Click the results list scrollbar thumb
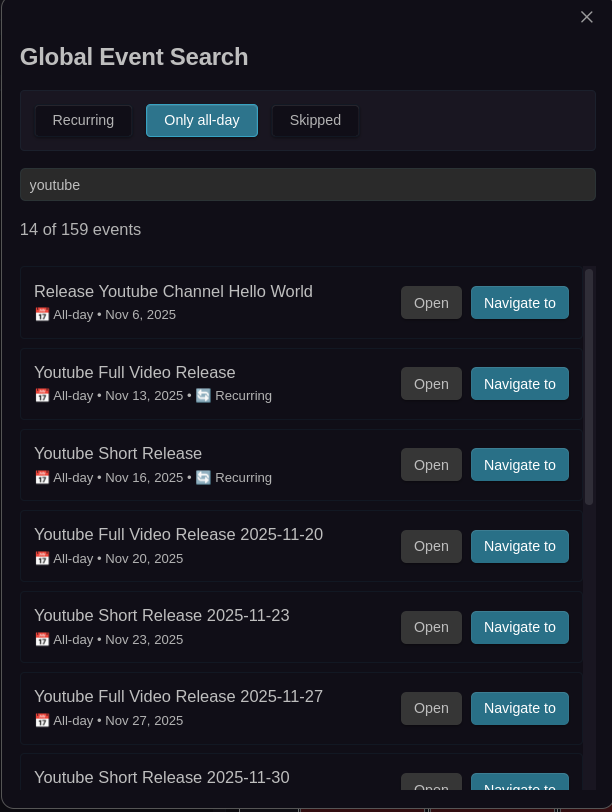The width and height of the screenshot is (612, 812). coord(589,386)
